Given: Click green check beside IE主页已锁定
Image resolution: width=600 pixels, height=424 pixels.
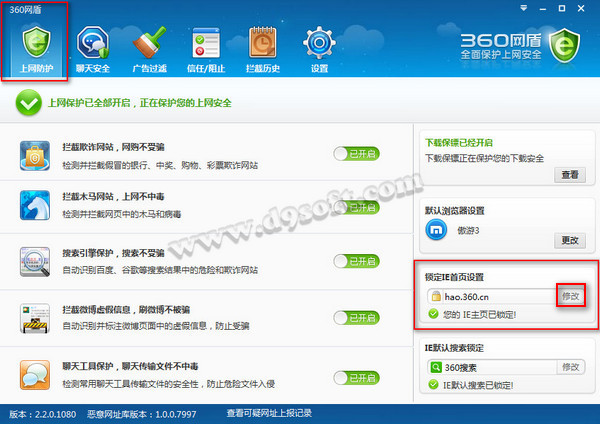Looking at the screenshot, I should [x=433, y=314].
